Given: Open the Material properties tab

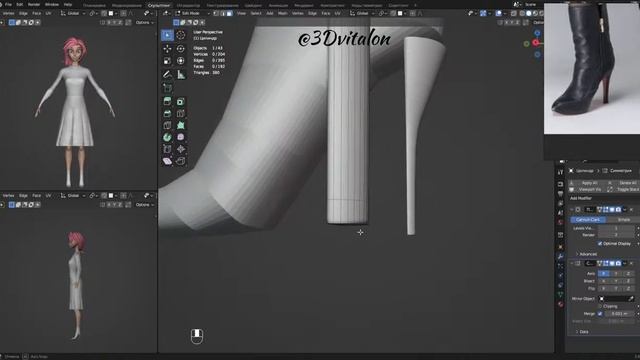Looking at the screenshot, I should (560, 304).
